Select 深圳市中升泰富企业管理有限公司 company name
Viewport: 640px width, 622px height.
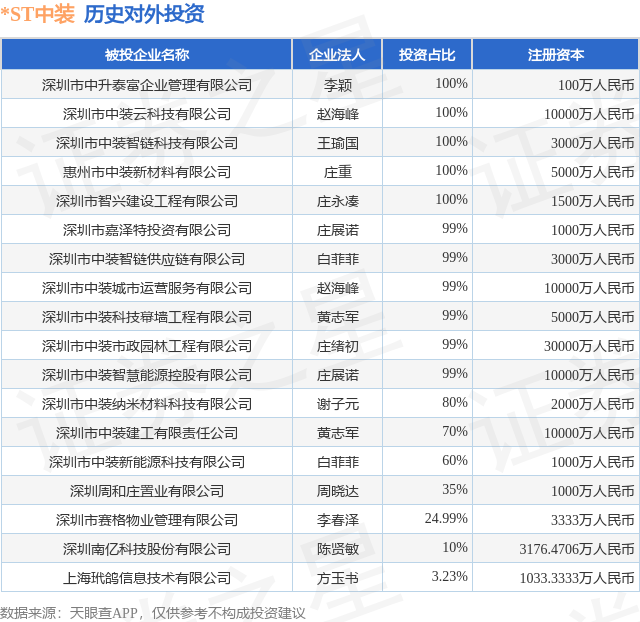point(147,85)
